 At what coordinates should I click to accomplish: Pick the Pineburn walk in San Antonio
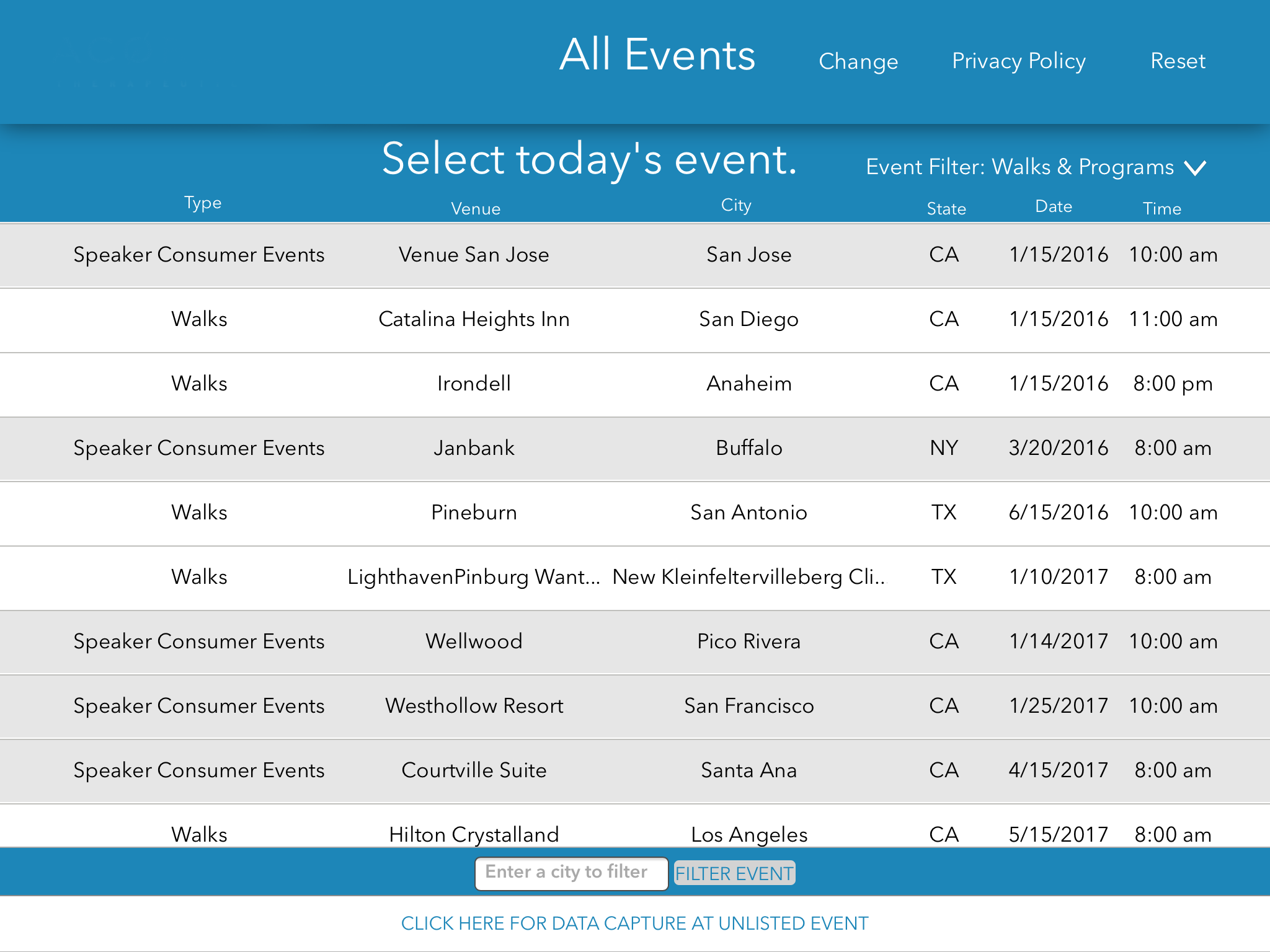[634, 513]
